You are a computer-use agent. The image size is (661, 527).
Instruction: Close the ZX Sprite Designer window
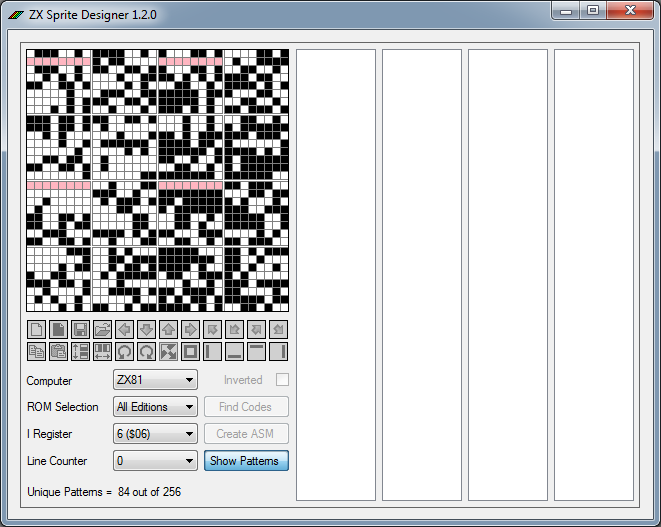click(630, 11)
